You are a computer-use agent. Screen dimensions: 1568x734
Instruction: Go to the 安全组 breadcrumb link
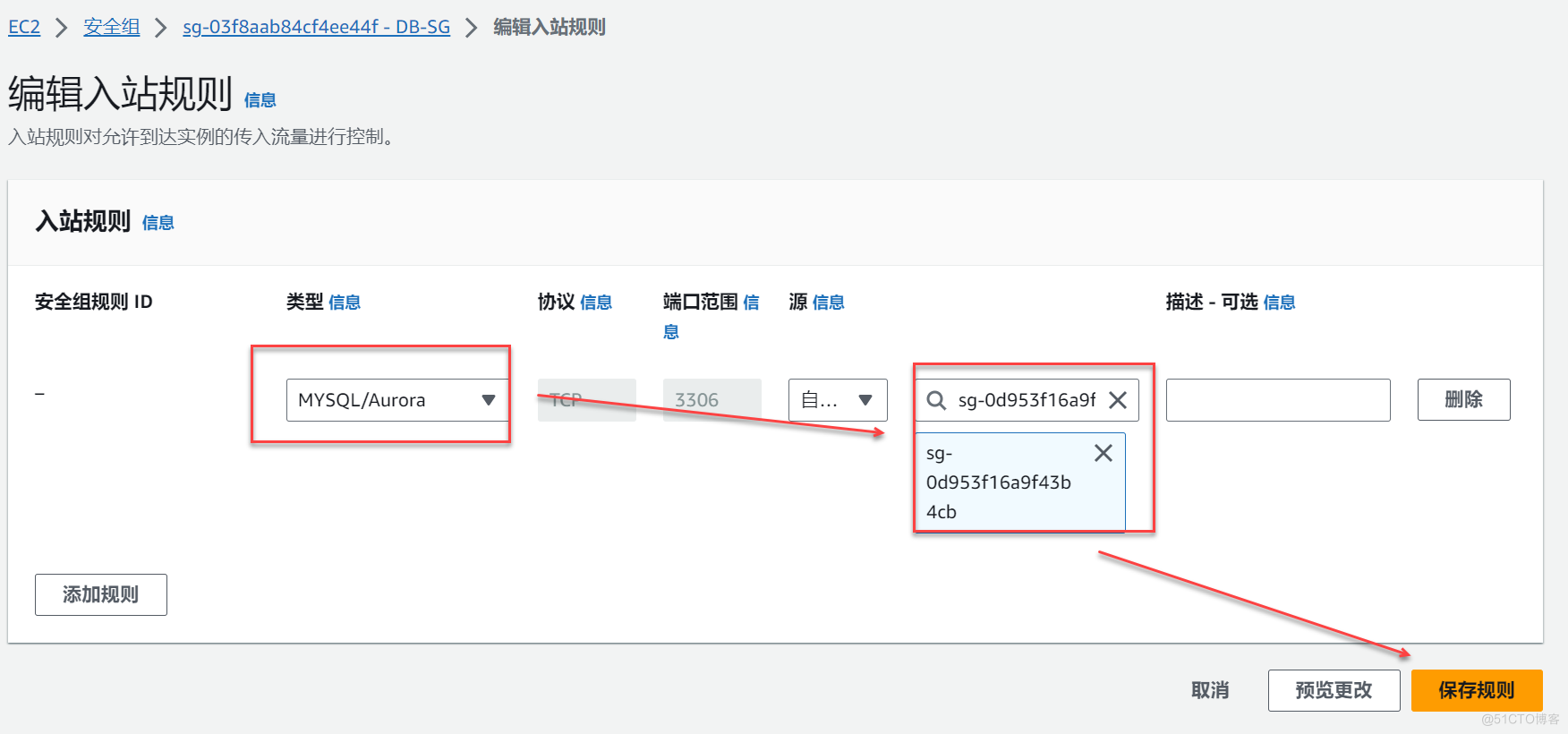point(112,27)
